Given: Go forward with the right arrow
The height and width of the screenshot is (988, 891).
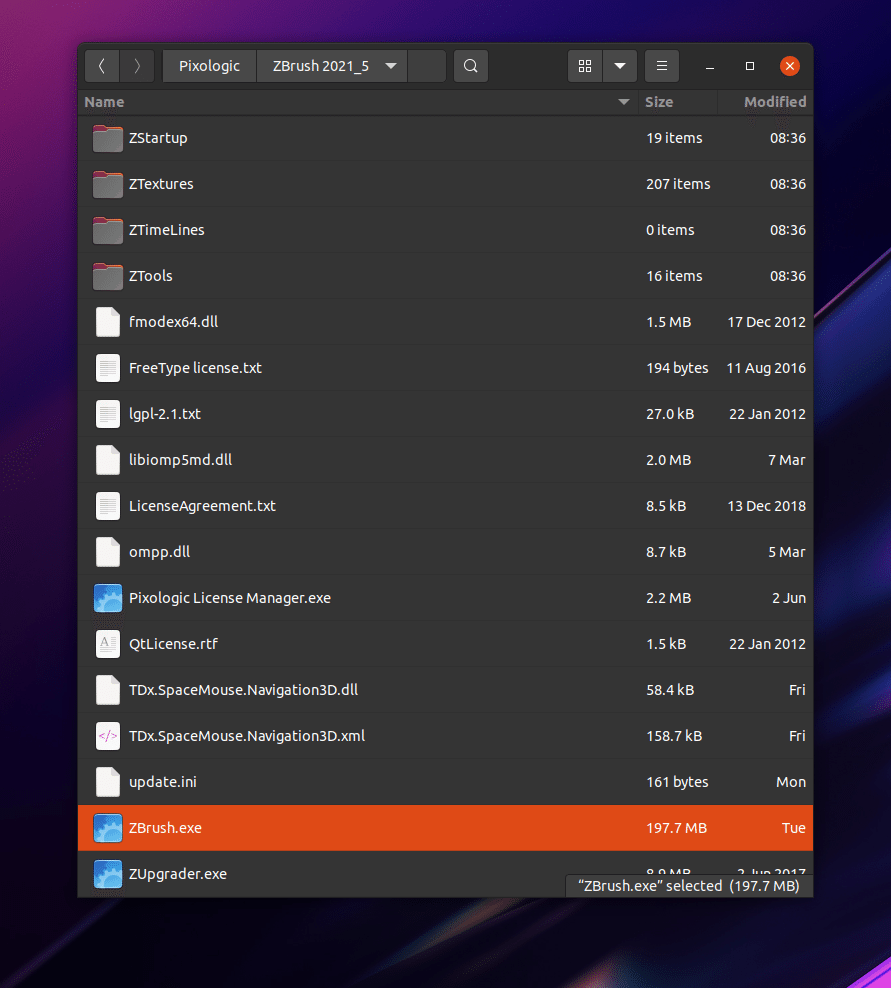Looking at the screenshot, I should click(137, 66).
